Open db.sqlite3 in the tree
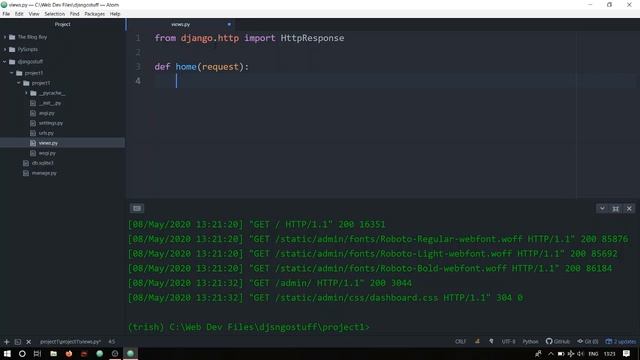The image size is (640, 360). (42, 163)
